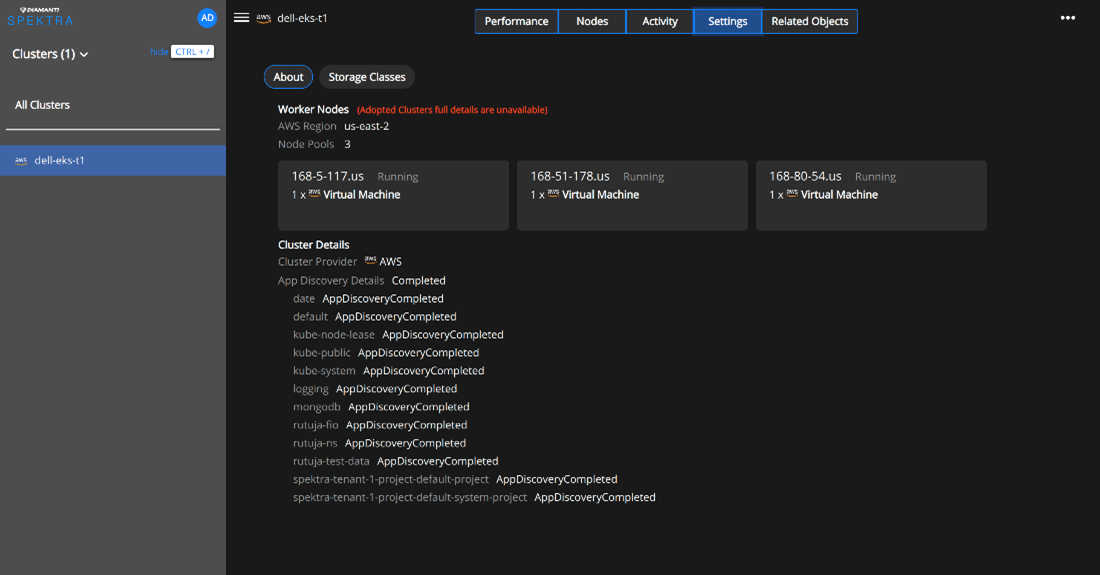Open the Related Objects tab
1100x575 pixels.
point(810,21)
